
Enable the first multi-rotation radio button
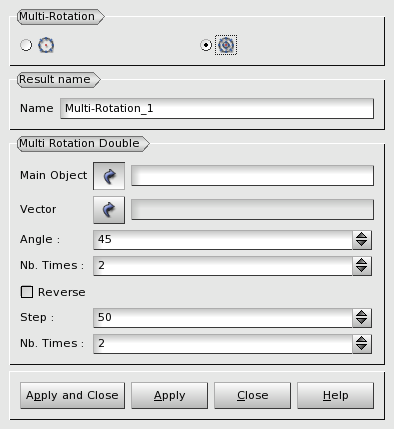coord(26,45)
